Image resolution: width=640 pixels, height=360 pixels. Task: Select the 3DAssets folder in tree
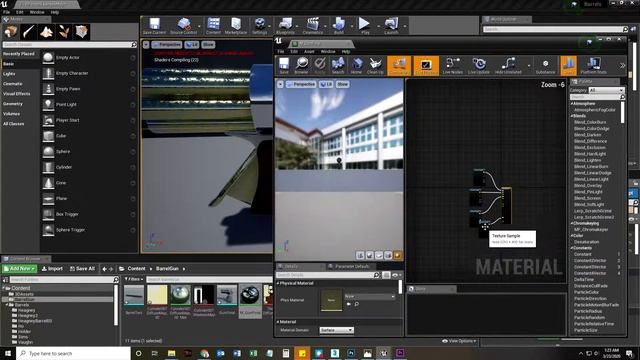click(24, 294)
